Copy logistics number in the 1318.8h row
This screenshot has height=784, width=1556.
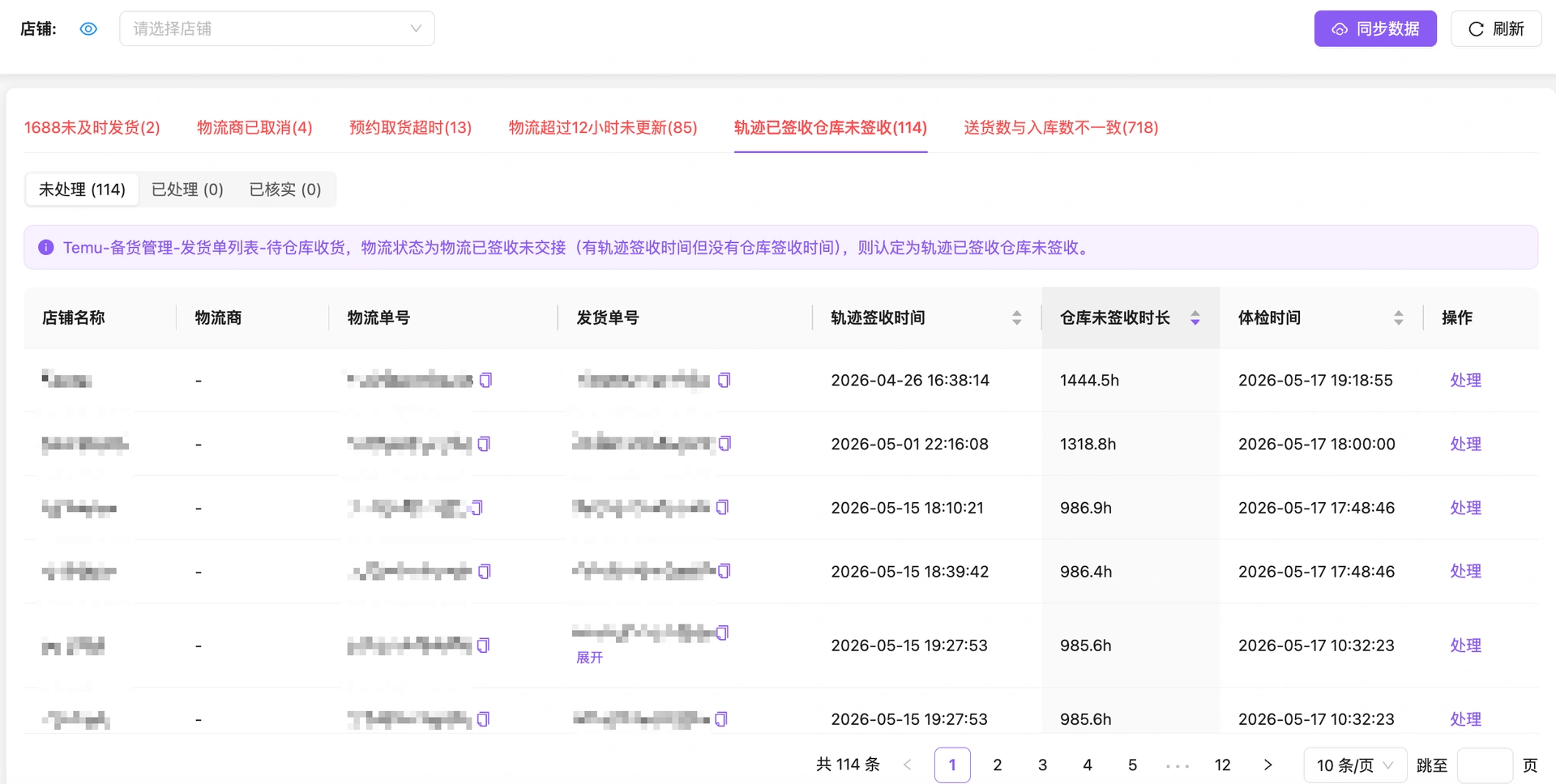click(x=484, y=444)
